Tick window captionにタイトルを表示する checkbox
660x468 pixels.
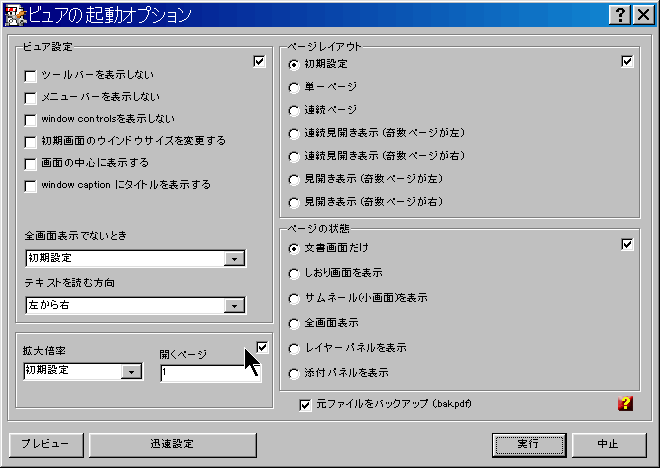[30, 186]
